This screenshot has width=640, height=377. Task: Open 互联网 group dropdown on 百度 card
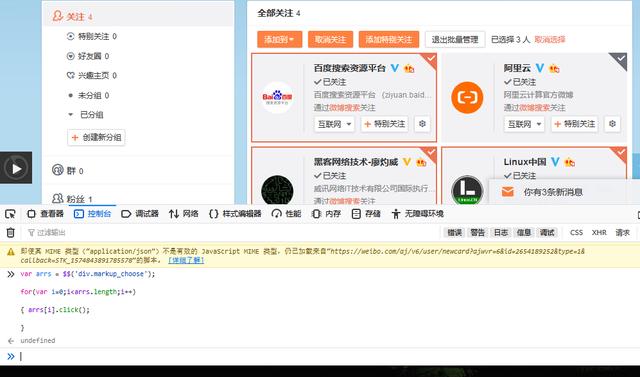(334, 124)
